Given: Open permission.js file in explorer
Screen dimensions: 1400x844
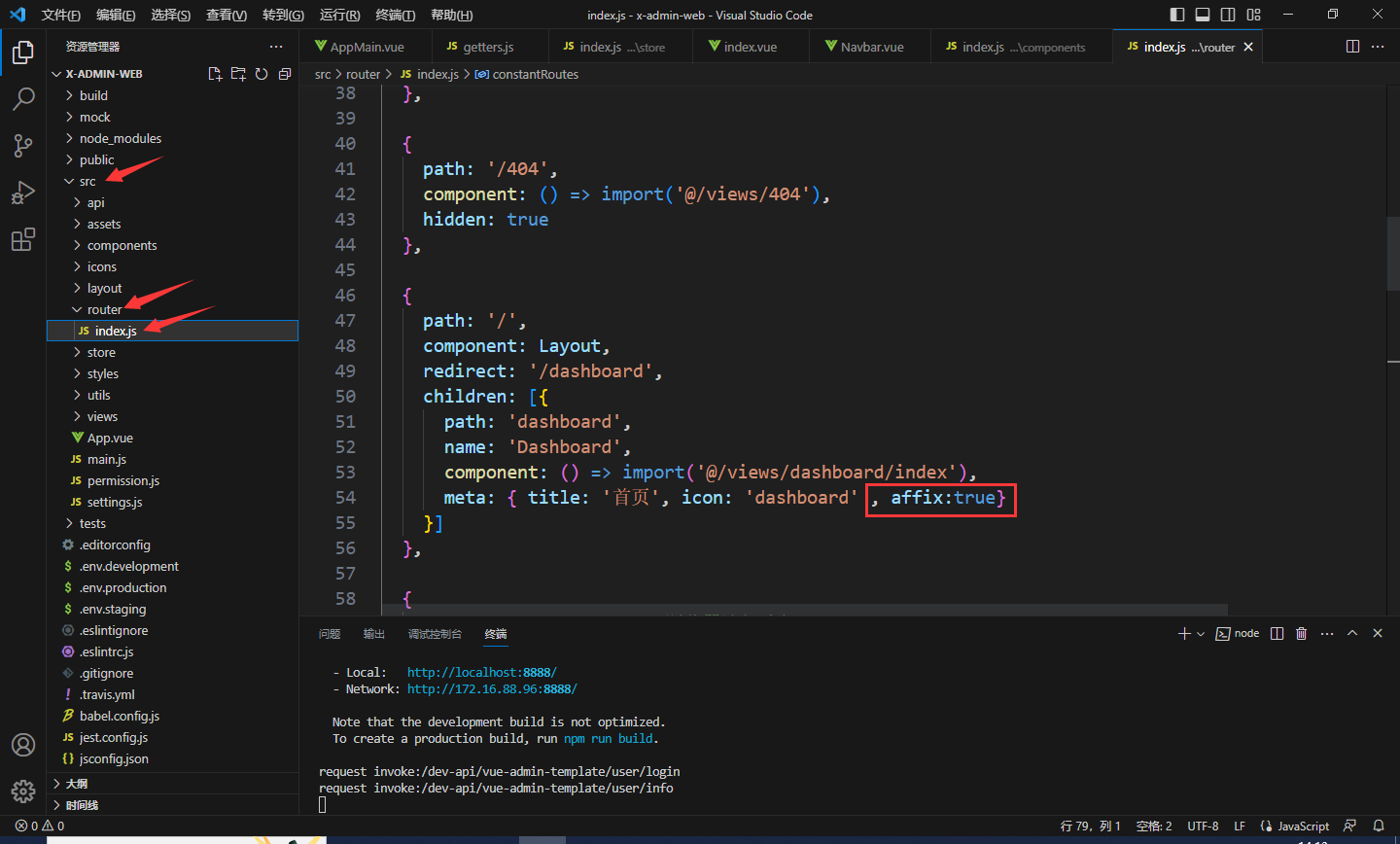Looking at the screenshot, I should click(x=172, y=480).
